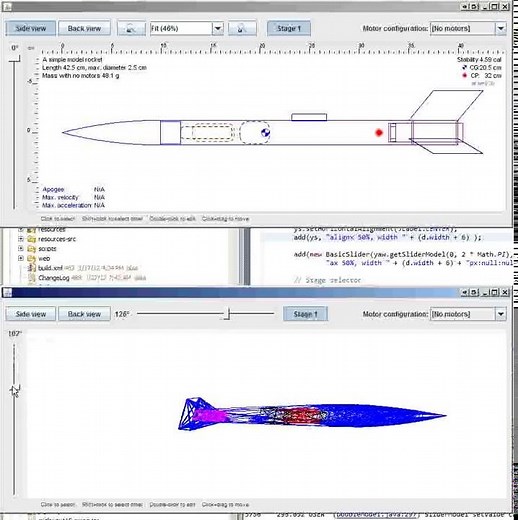This screenshot has height=520, width=518.
Task: Click the '// Stage selector' comment line
Action: click(327, 280)
